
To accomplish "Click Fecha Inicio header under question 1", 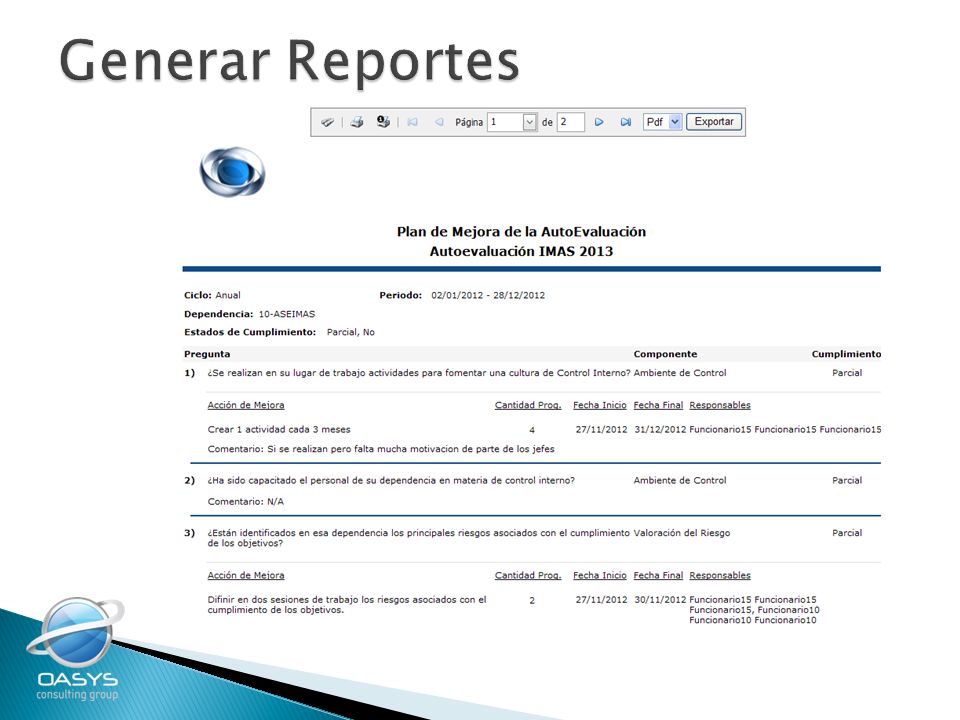I will click(599, 405).
